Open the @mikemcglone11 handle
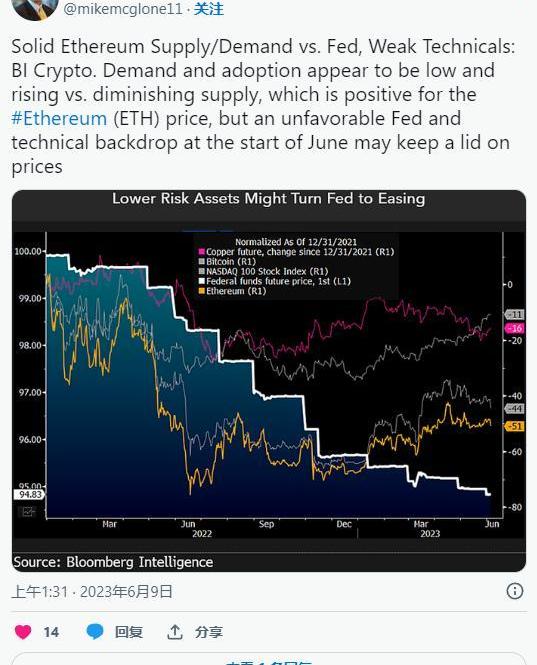This screenshot has width=537, height=665. click(x=123, y=9)
